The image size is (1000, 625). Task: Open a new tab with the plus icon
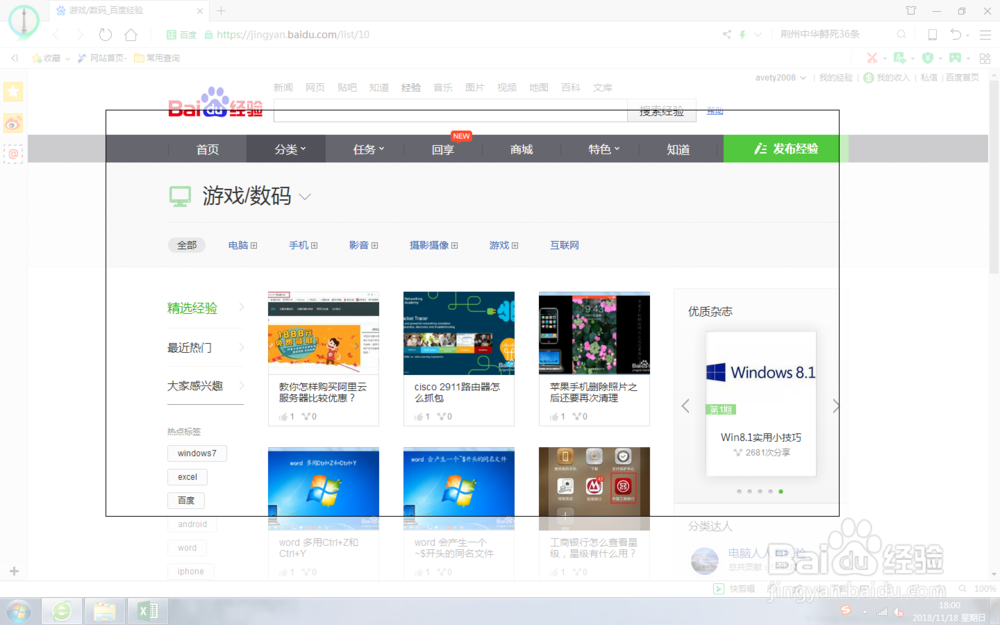tap(221, 10)
